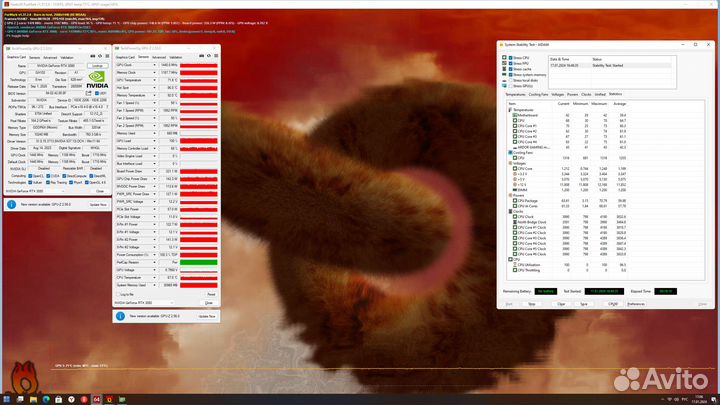Image resolution: width=720 pixels, height=405 pixels.
Task: Click the Stress CPU icon in AIDA64
Action: (504, 58)
